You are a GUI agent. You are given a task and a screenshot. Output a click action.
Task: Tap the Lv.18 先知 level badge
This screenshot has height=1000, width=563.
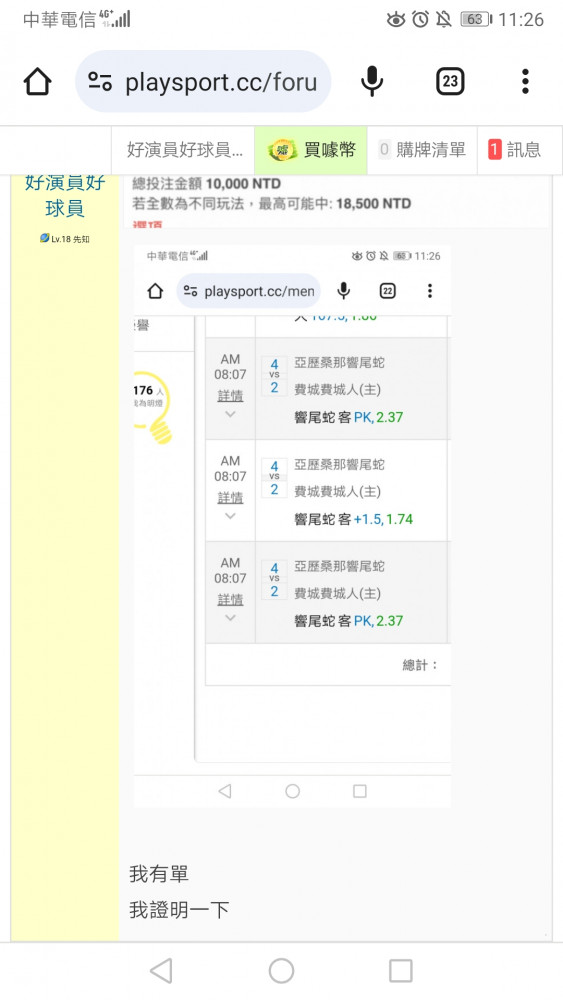[64, 239]
